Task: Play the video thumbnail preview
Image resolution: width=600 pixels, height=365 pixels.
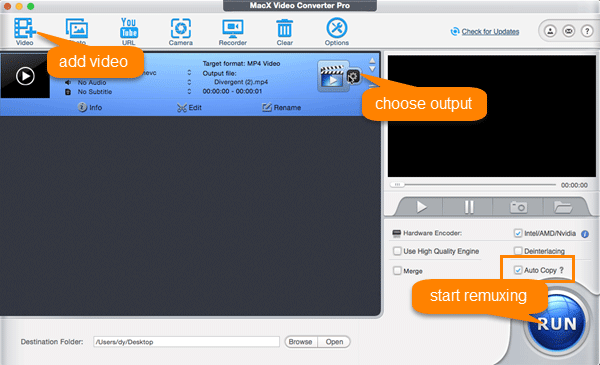Action: click(25, 76)
